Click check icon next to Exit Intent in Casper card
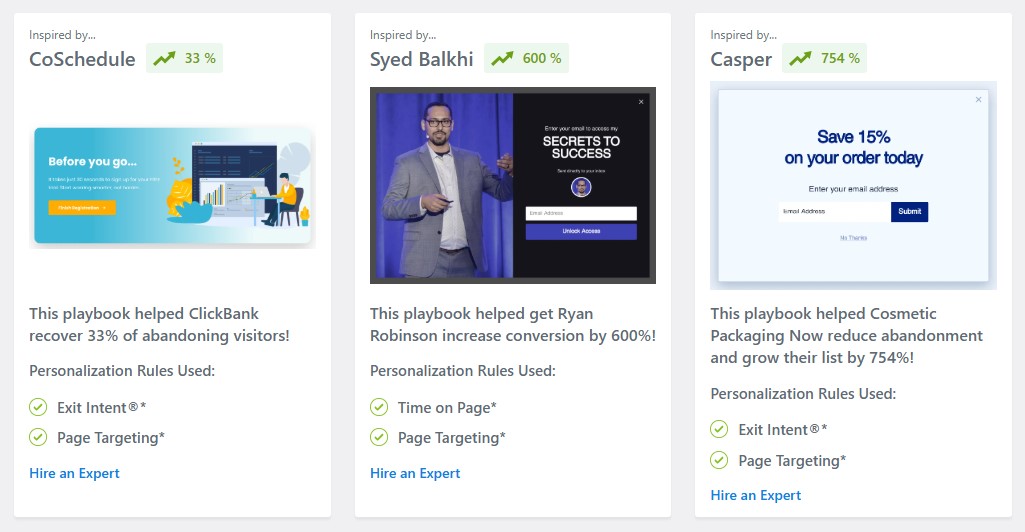1025x532 pixels. [719, 429]
